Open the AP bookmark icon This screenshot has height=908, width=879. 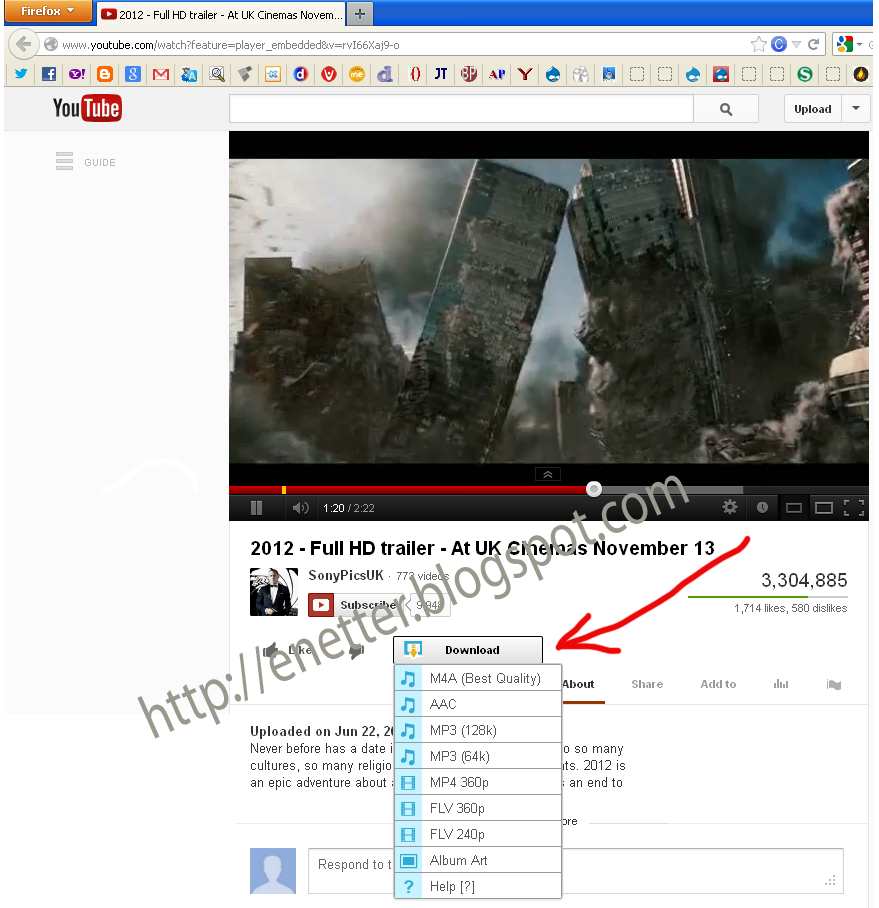497,74
